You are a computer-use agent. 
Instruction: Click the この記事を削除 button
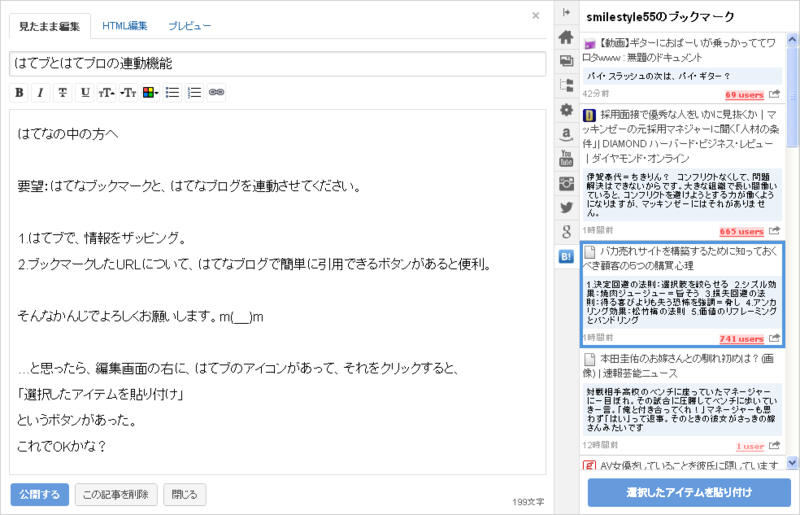116,495
